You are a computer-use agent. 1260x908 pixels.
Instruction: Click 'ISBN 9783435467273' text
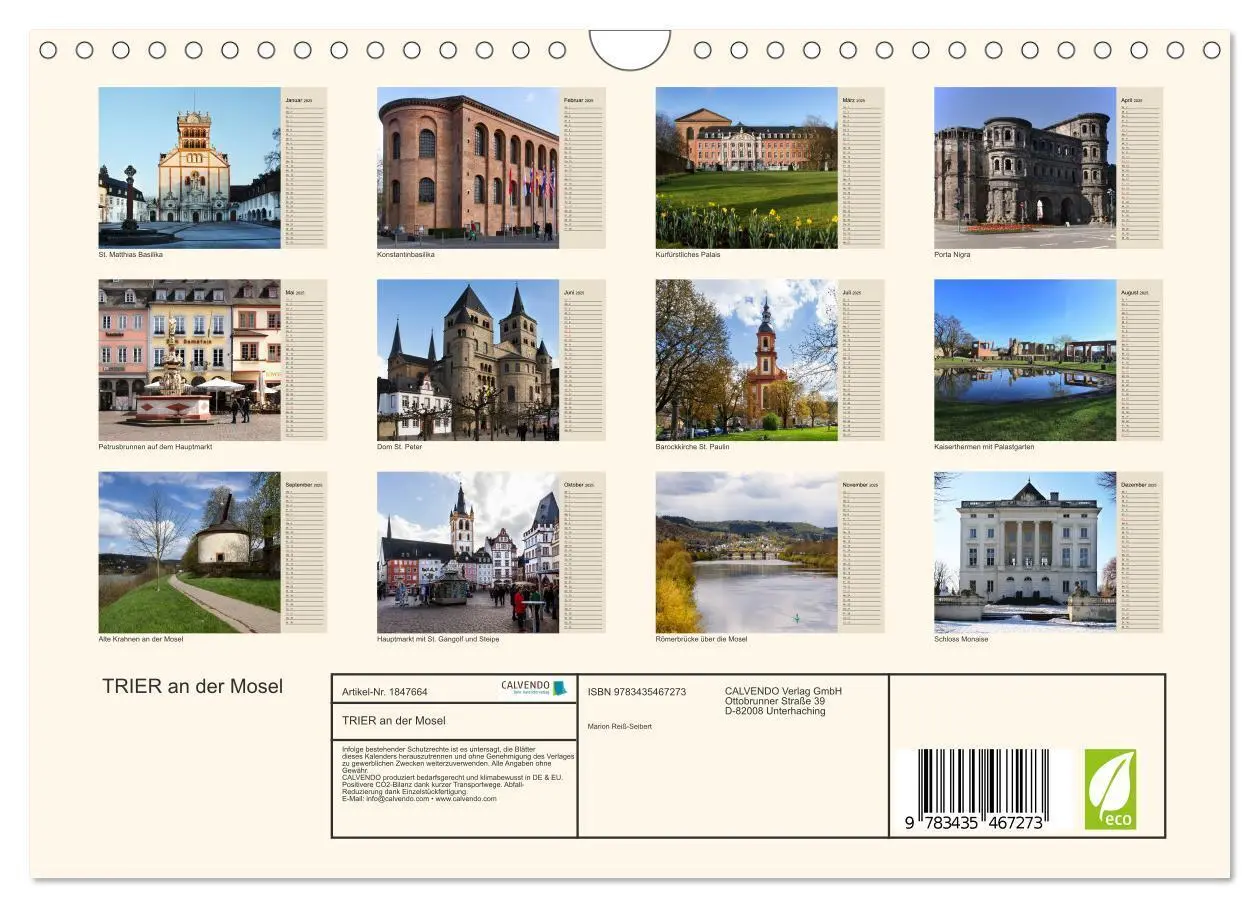pyautogui.click(x=637, y=692)
